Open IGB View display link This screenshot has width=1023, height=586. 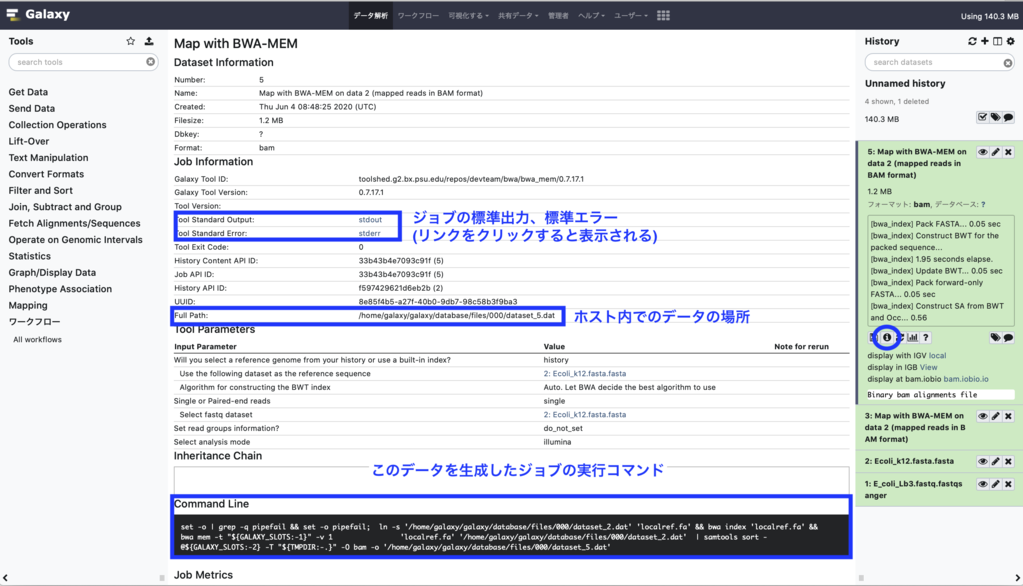point(928,367)
